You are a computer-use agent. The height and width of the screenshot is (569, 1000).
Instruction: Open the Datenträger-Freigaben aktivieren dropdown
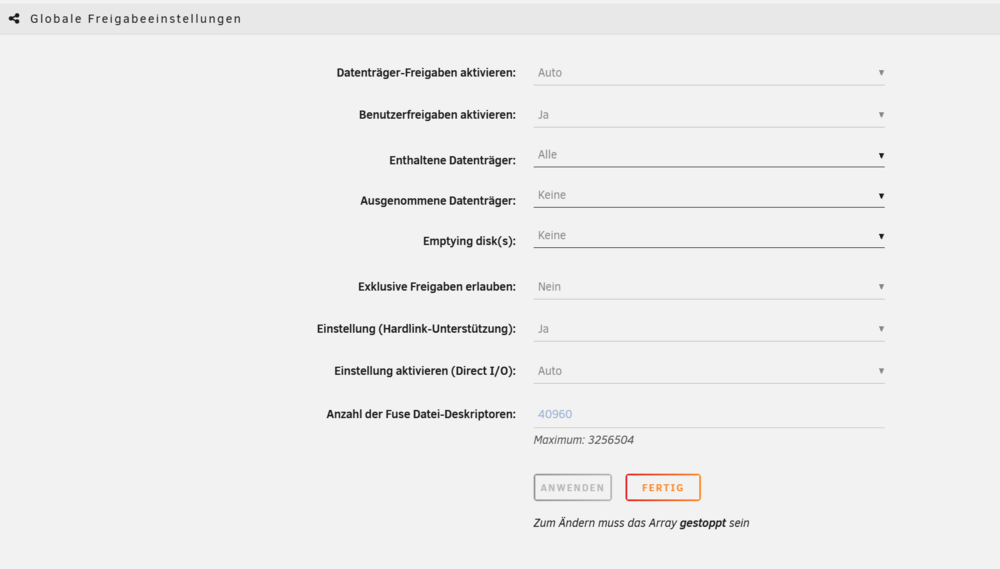(709, 73)
